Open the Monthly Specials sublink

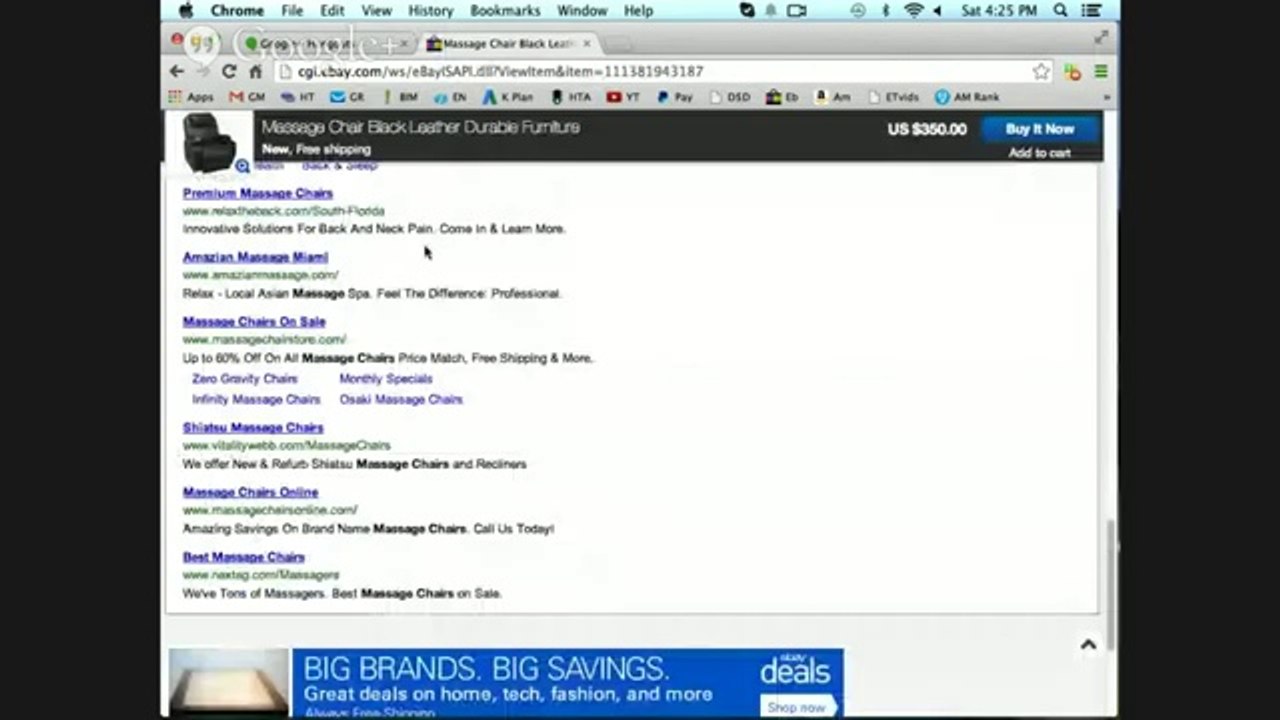click(386, 379)
